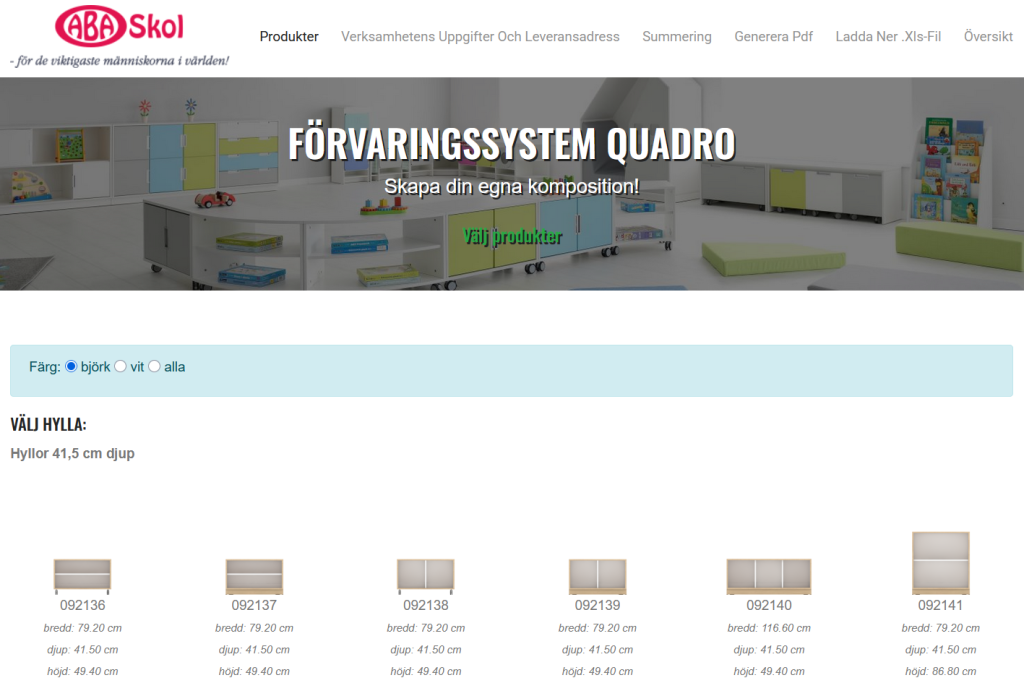Viewport: 1024px width, 683px height.
Task: Click the Förvaringssystem Quadro banner heading
Action: (512, 144)
